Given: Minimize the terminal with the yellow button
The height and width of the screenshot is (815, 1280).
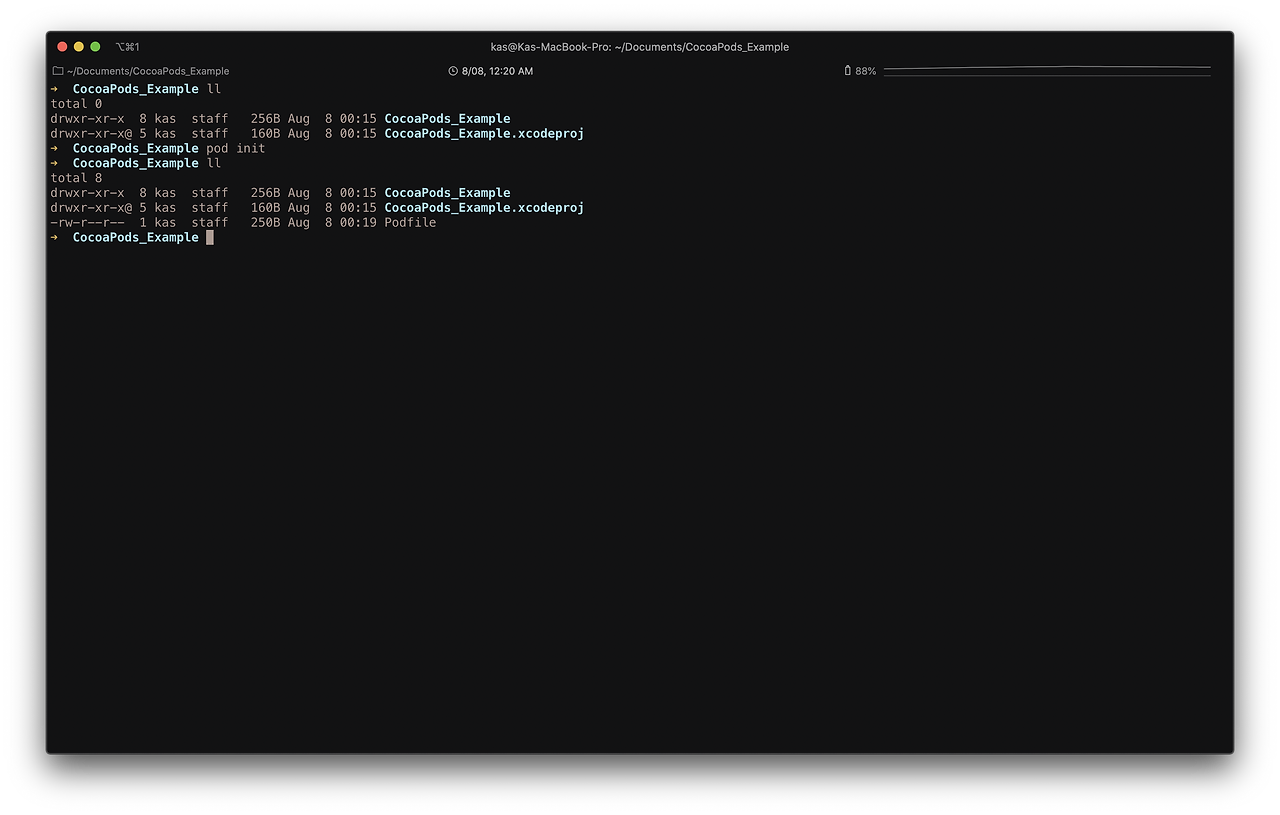Looking at the screenshot, I should (79, 47).
